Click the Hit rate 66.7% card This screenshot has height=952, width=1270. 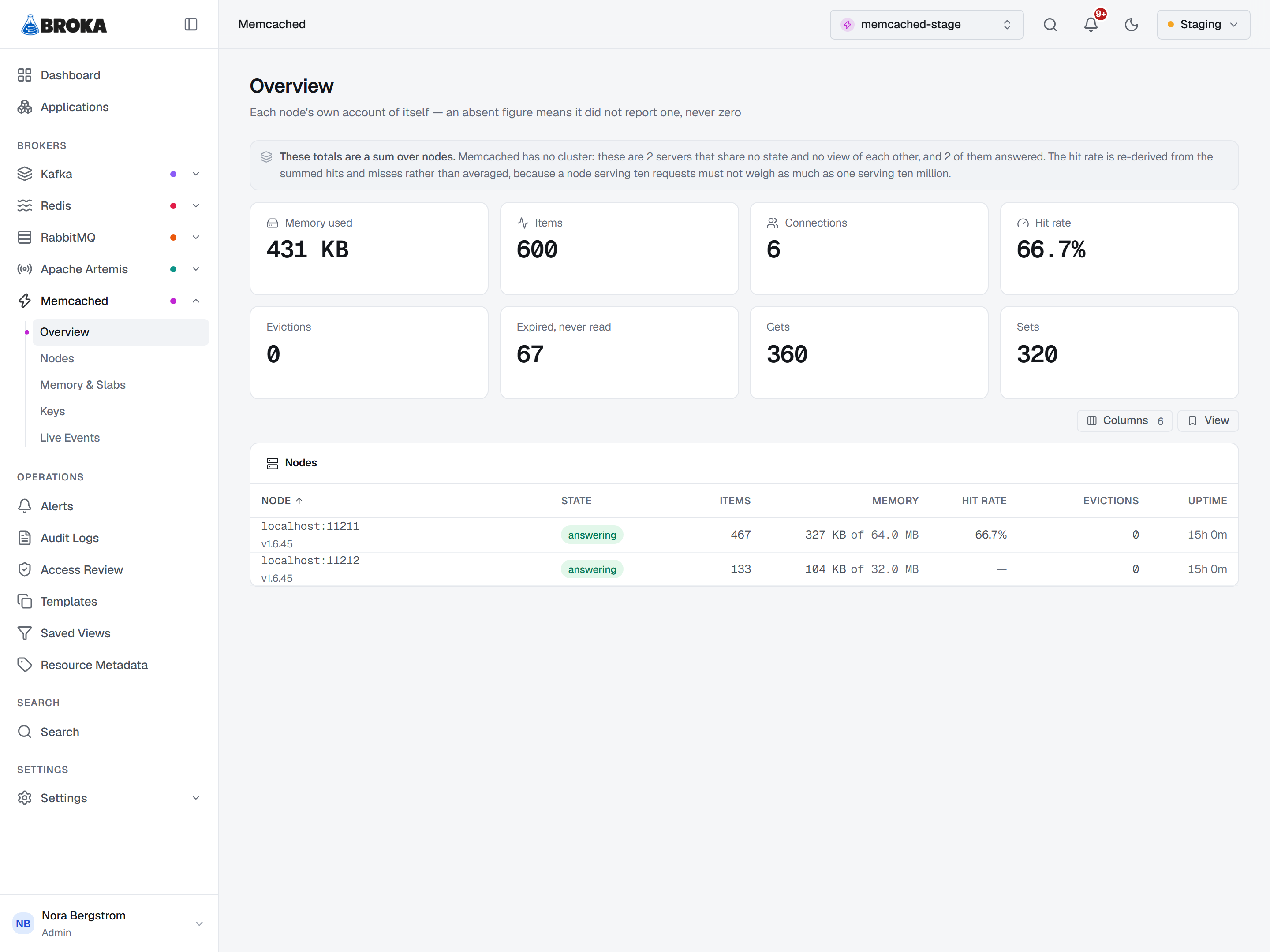[1119, 249]
